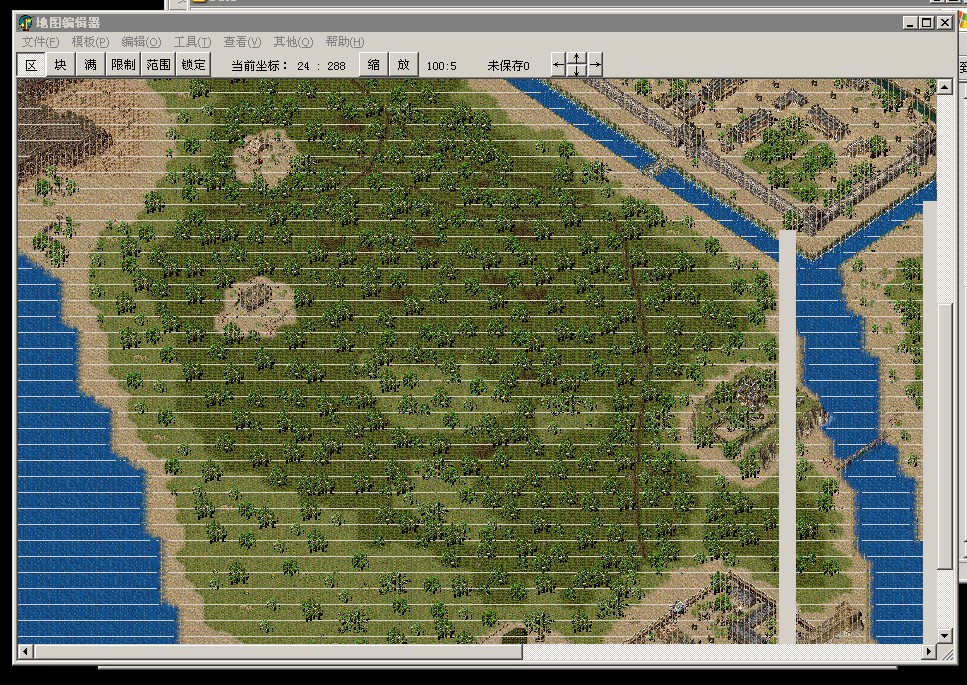
Task: Toggle the 锁定 button
Action: [193, 65]
